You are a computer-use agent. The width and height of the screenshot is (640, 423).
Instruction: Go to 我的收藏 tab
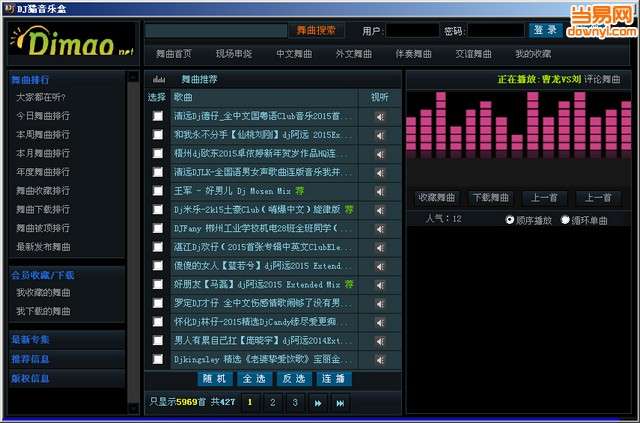pos(533,54)
